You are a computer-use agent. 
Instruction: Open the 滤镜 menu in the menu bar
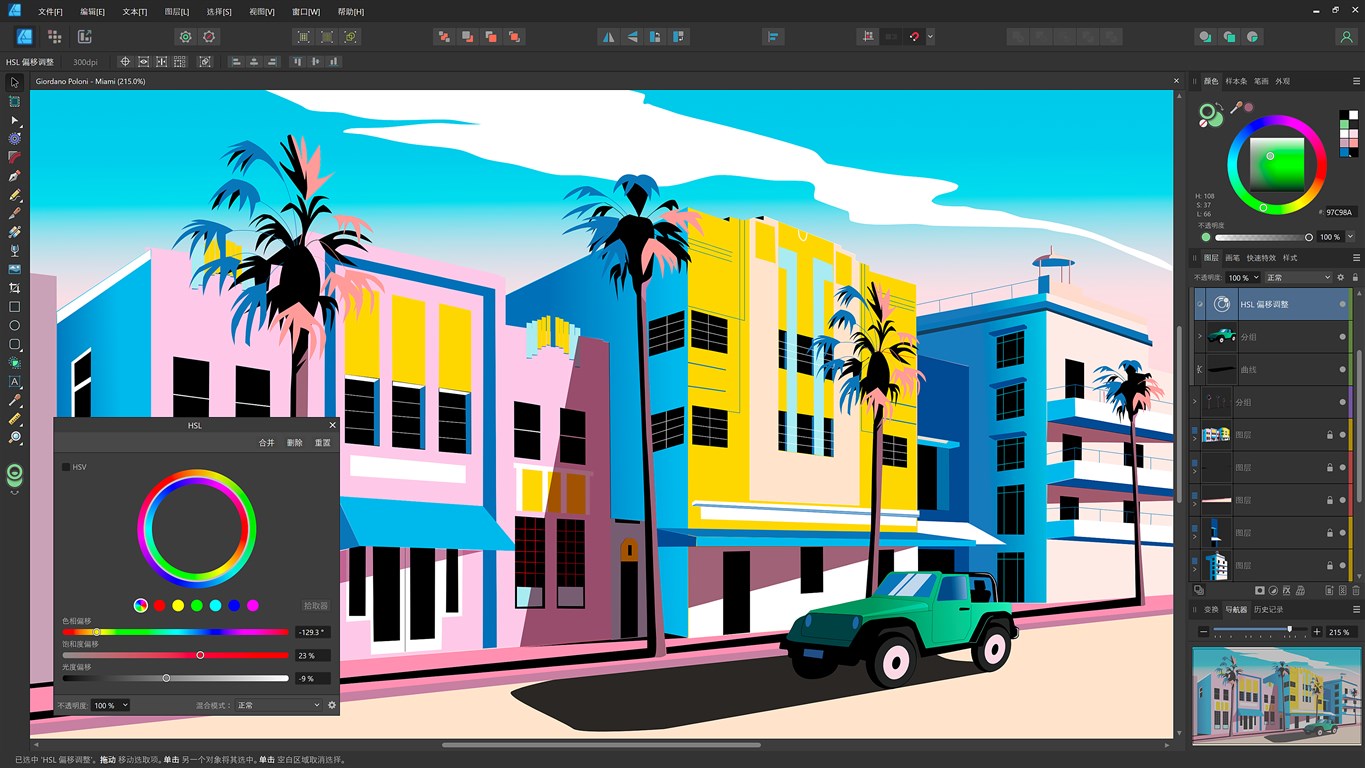(178, 11)
